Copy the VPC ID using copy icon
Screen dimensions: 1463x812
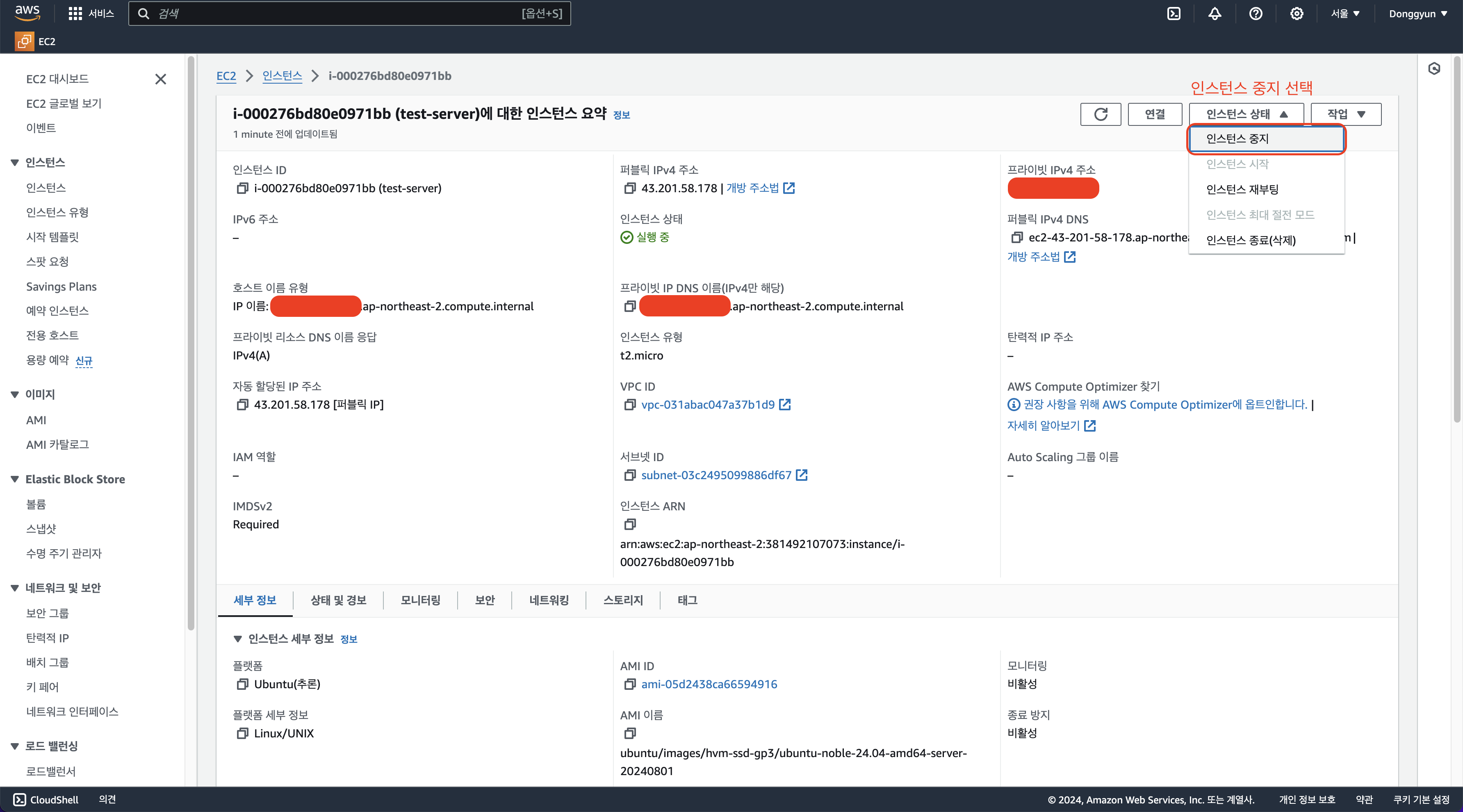pyautogui.click(x=629, y=405)
